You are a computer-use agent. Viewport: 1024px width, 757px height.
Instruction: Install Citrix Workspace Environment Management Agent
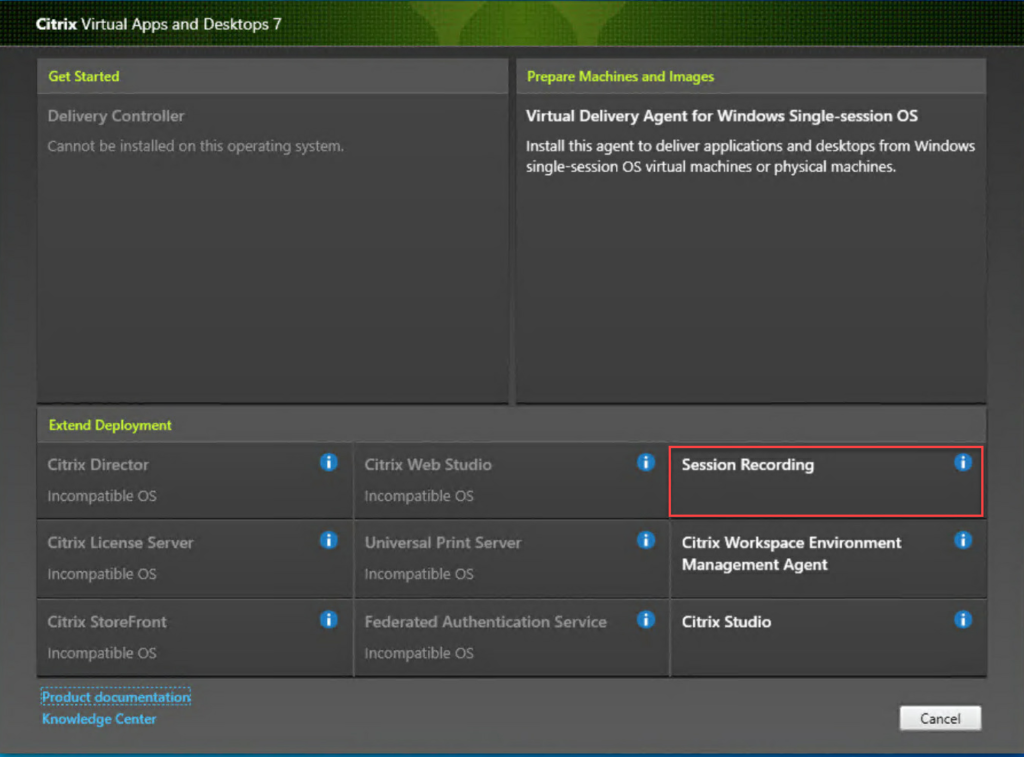[828, 559]
